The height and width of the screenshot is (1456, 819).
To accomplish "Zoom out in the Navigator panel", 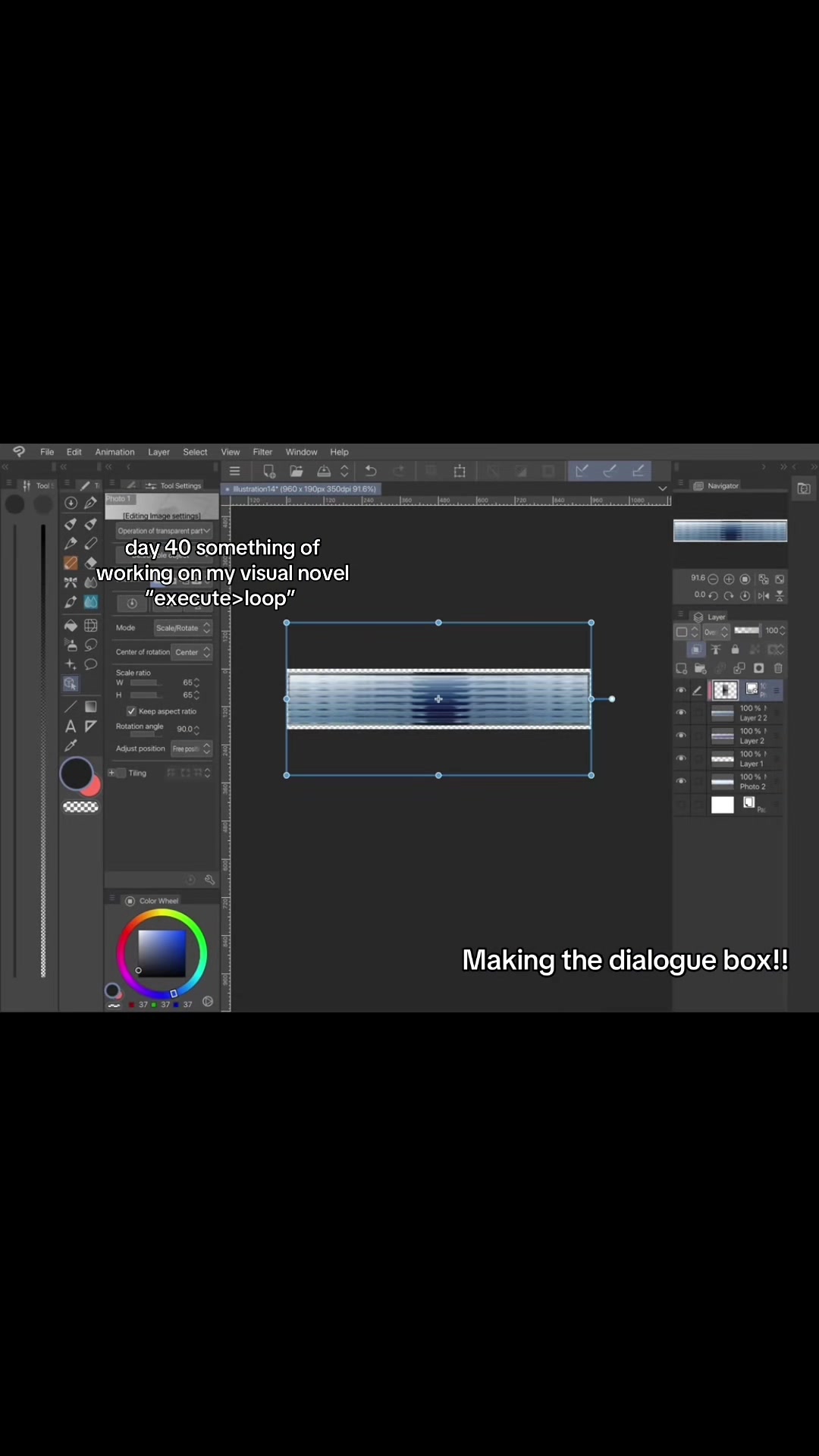I will [713, 579].
